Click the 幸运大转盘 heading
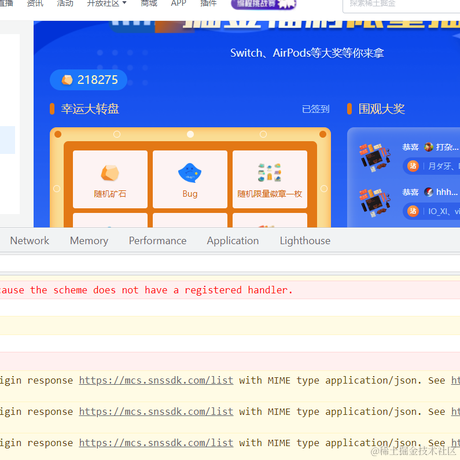The width and height of the screenshot is (460, 460). (x=90, y=109)
